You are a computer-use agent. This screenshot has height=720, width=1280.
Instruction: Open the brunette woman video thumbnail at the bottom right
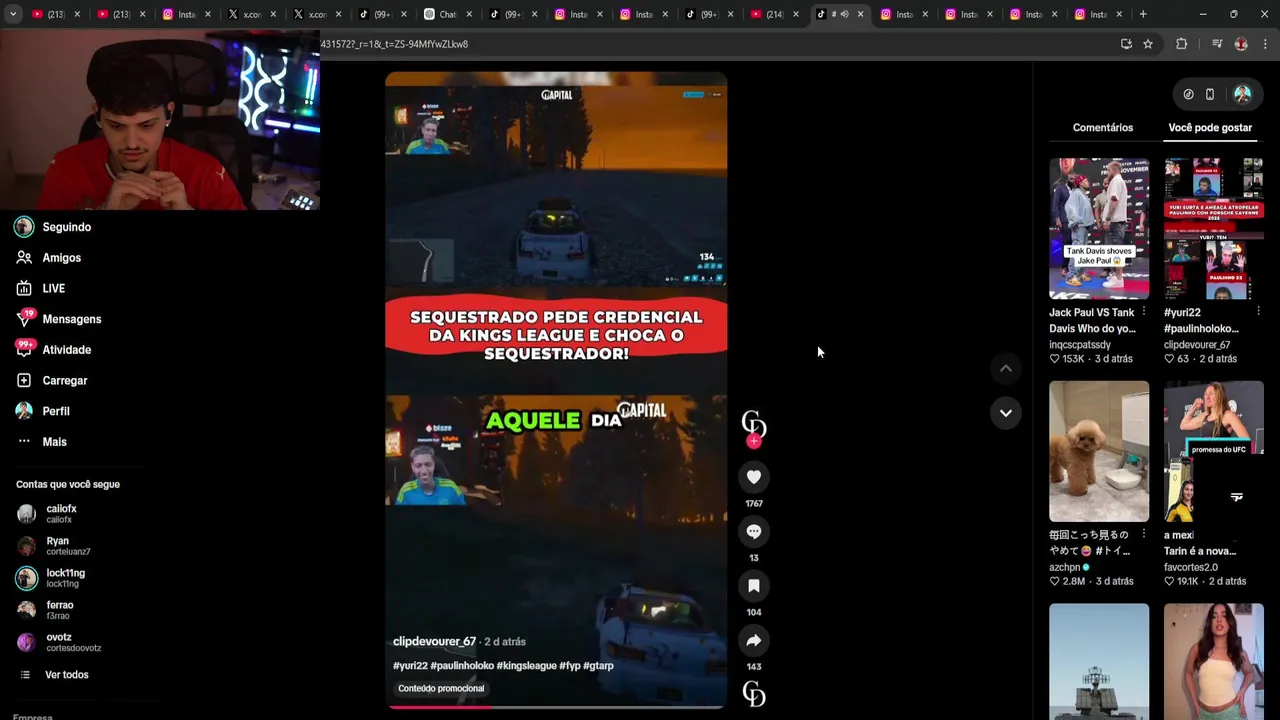pos(1214,661)
